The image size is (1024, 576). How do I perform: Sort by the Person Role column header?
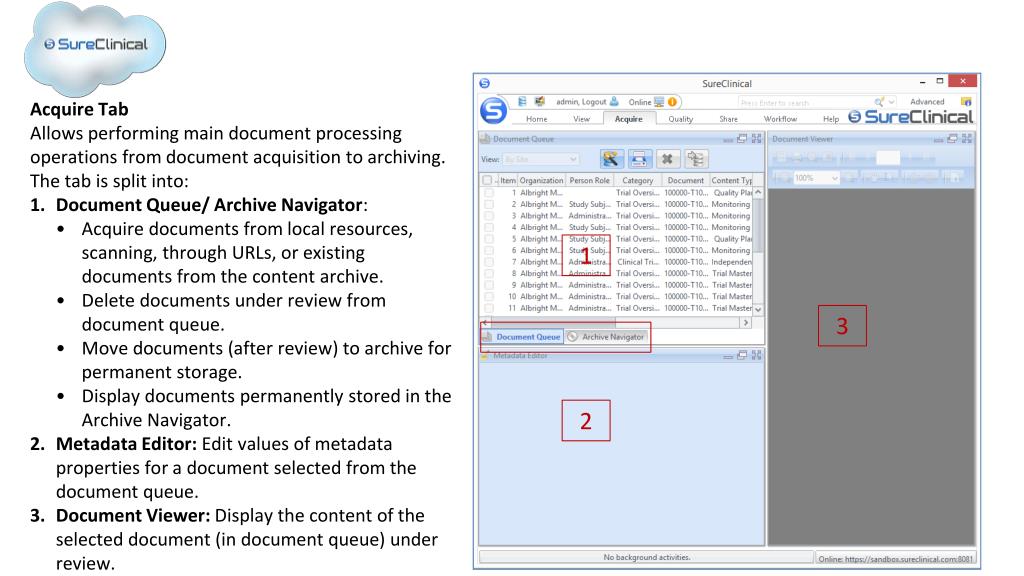tap(589, 180)
